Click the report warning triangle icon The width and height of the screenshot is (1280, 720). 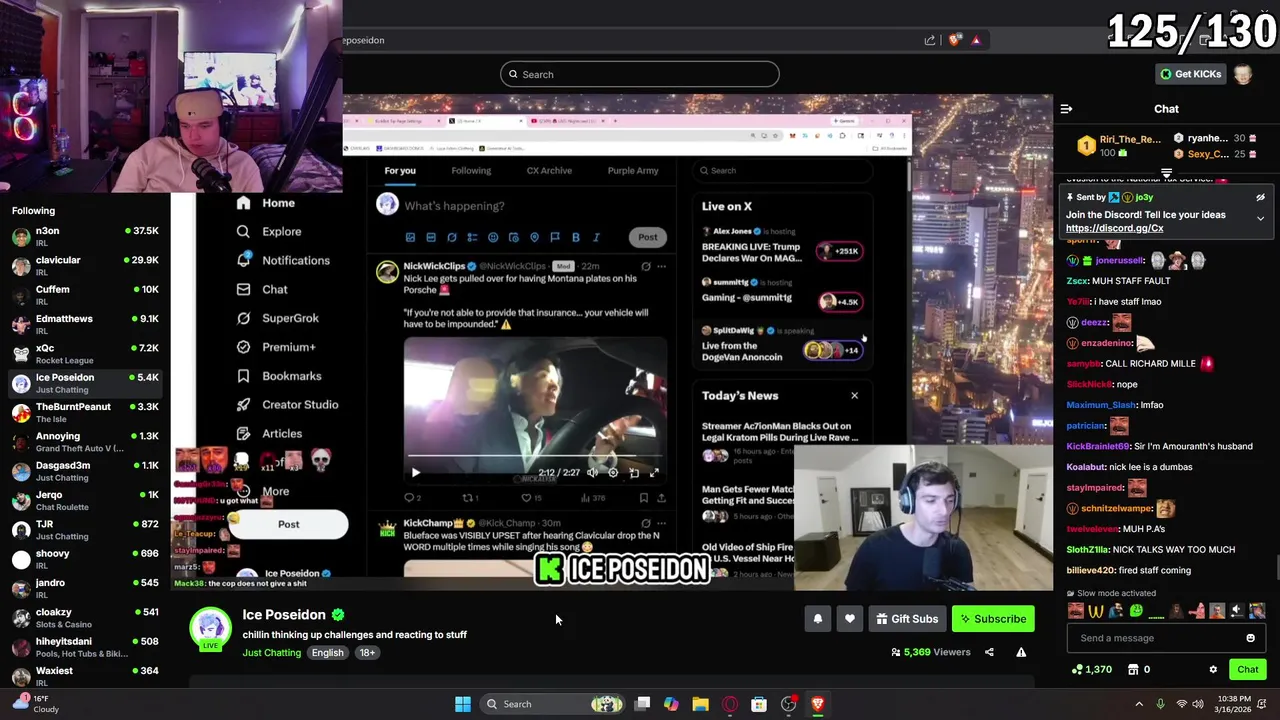click(x=1021, y=652)
